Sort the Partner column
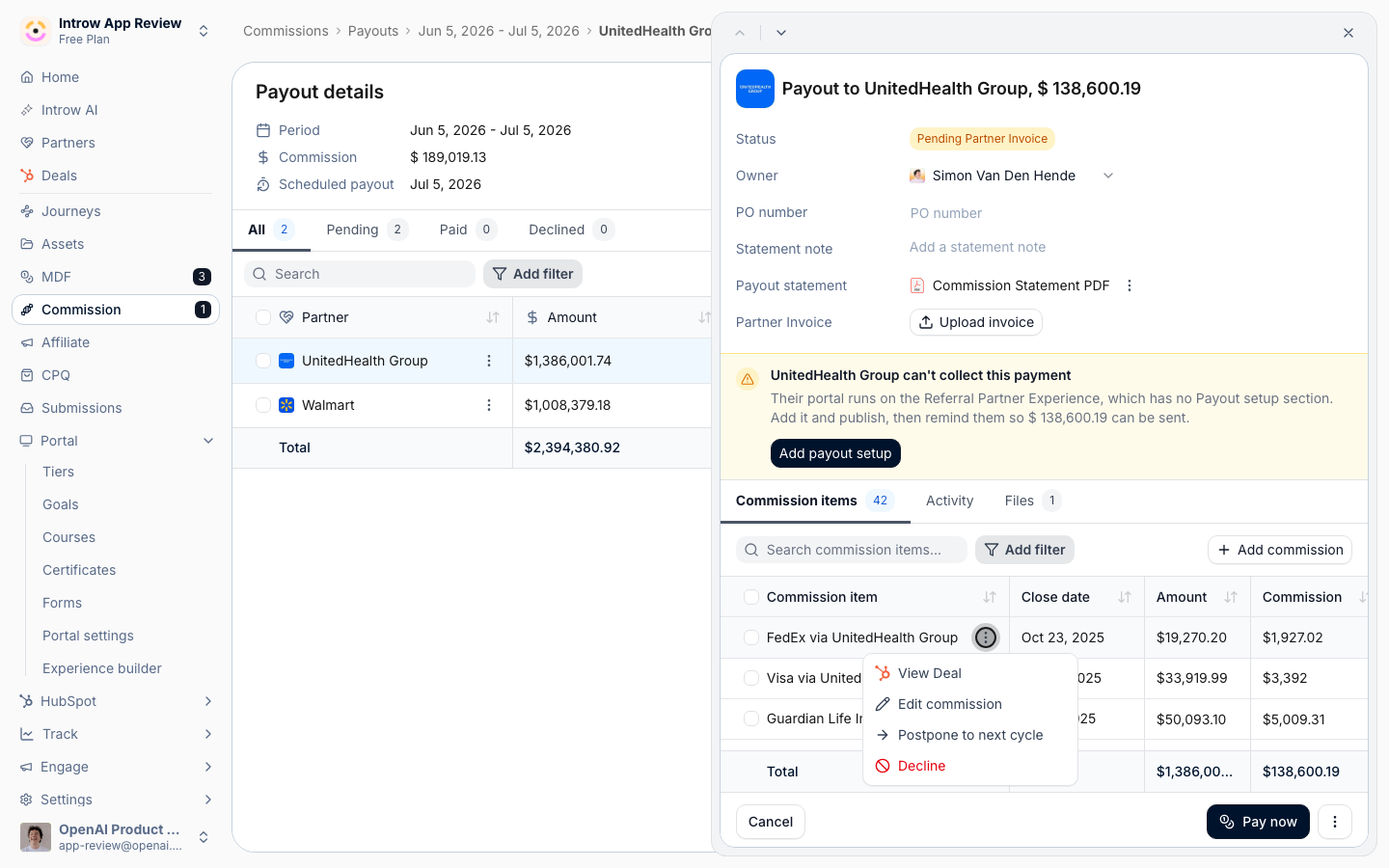The image size is (1389, 868). (493, 317)
